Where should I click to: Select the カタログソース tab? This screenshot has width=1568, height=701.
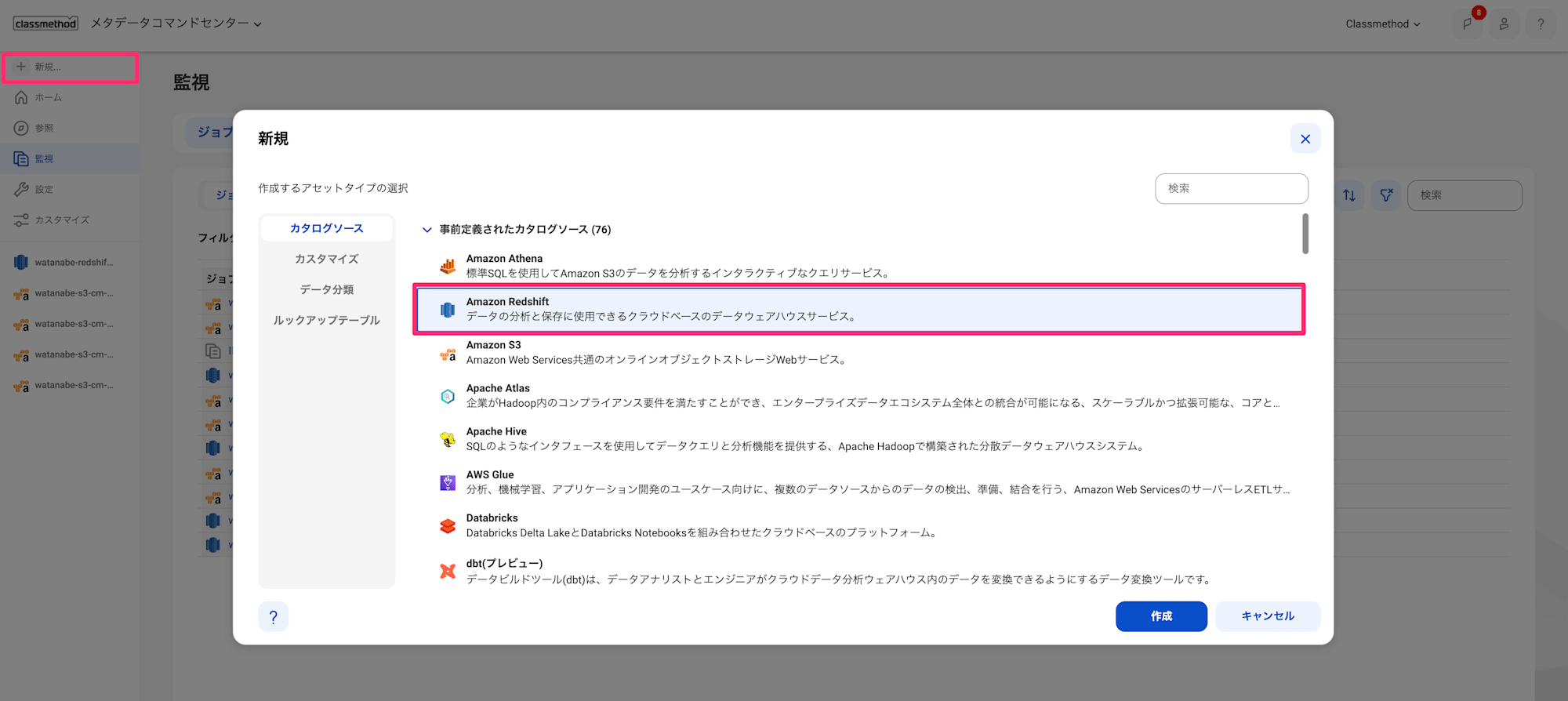point(327,228)
